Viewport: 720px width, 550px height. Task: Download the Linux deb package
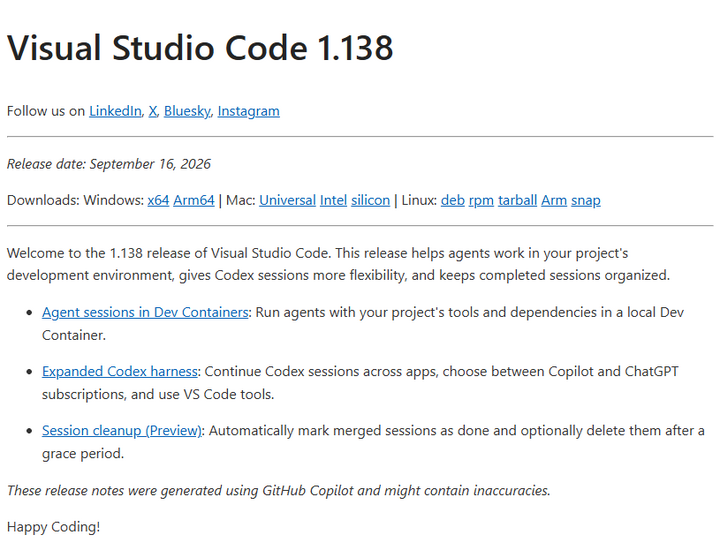[x=453, y=200]
